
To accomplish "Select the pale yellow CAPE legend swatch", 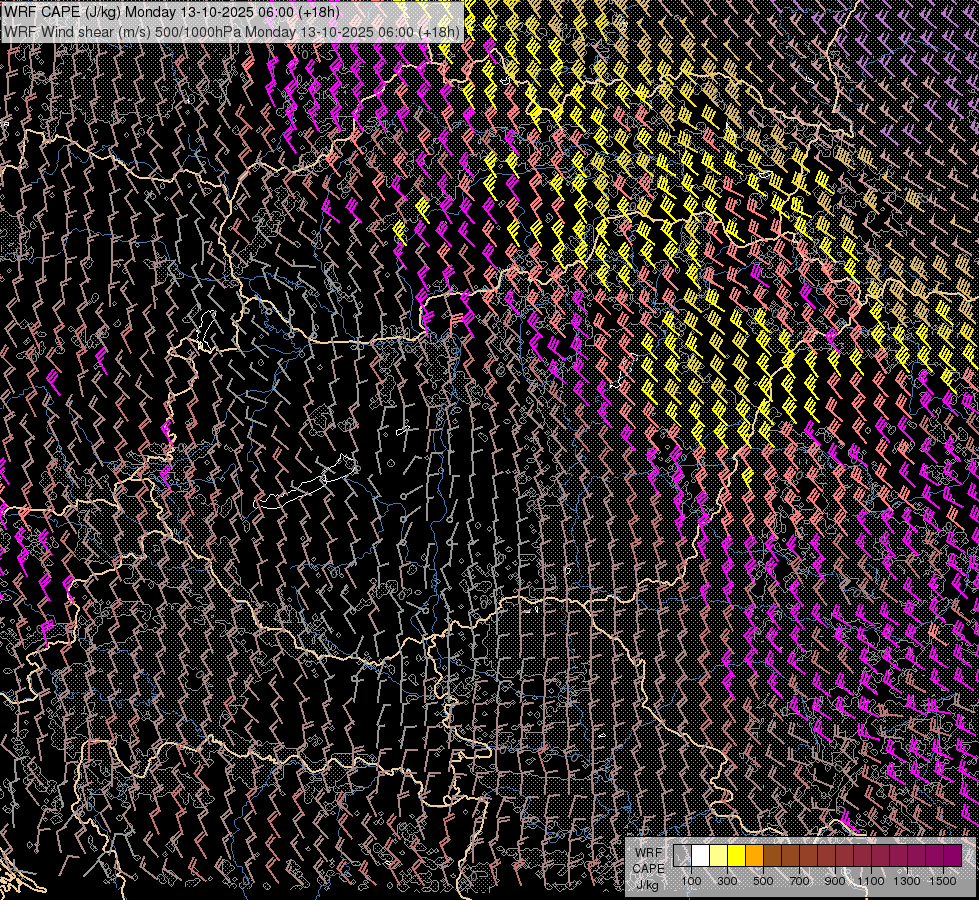I will (x=718, y=856).
